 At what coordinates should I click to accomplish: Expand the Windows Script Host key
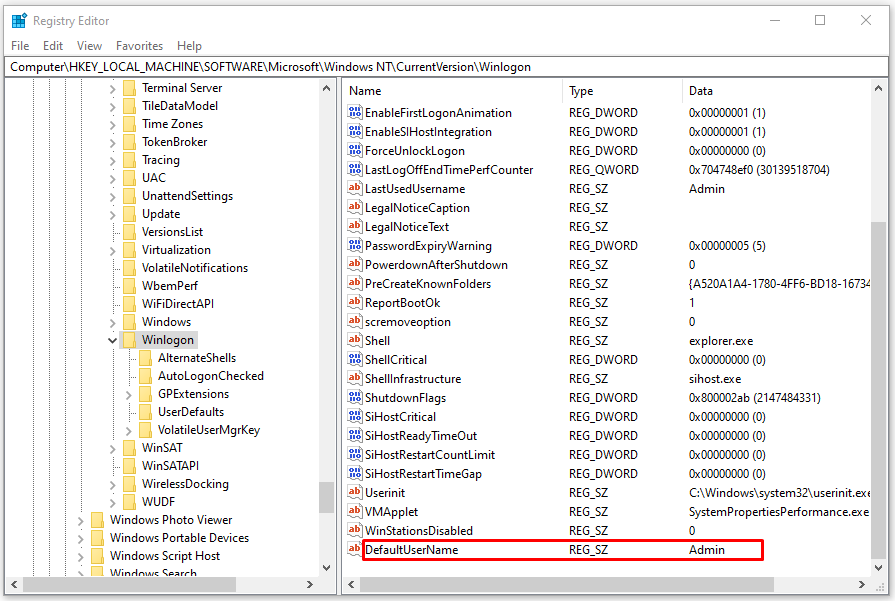80,556
